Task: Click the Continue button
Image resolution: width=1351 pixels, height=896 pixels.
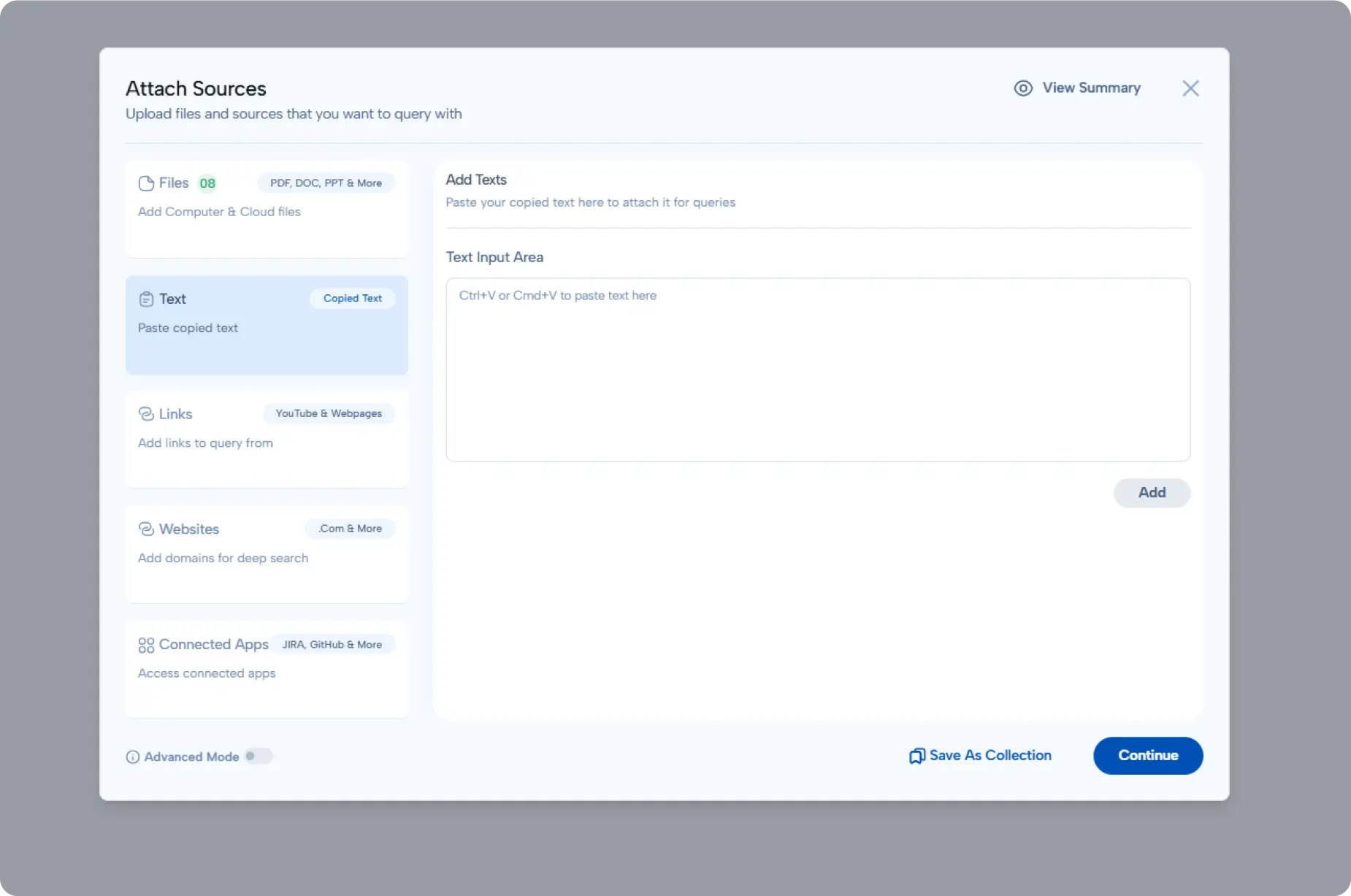Action: point(1147,756)
